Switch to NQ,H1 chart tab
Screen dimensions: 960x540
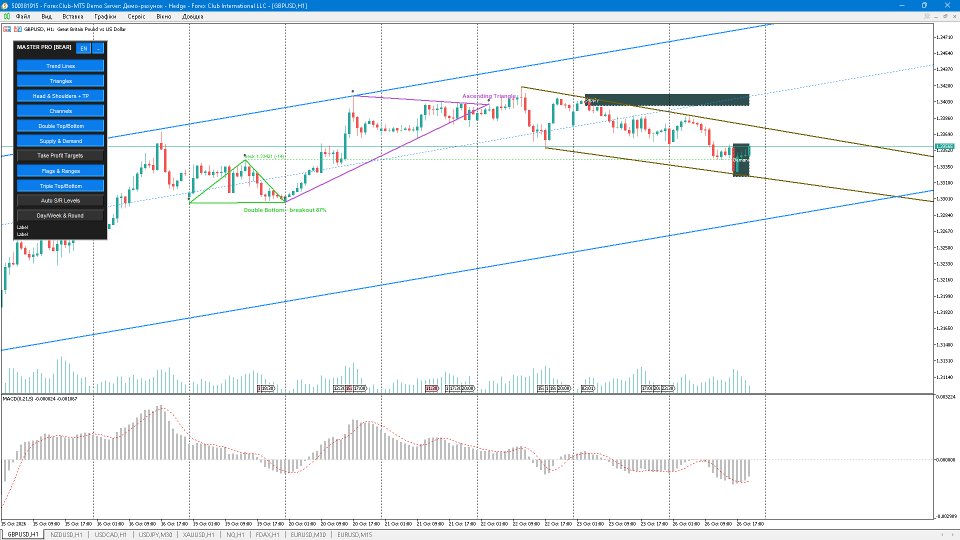pos(235,534)
